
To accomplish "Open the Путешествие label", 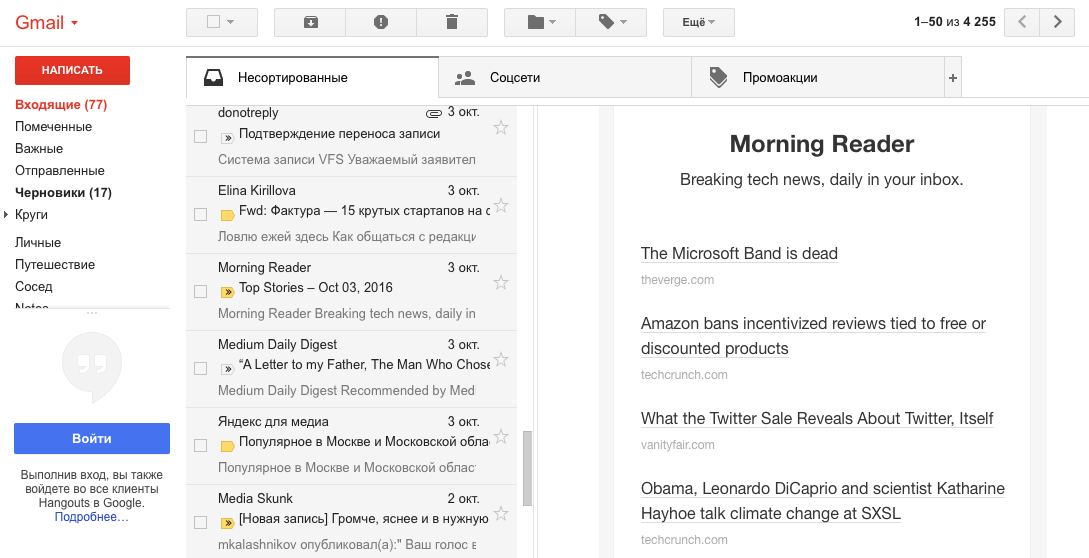I will pyautogui.click(x=55, y=265).
